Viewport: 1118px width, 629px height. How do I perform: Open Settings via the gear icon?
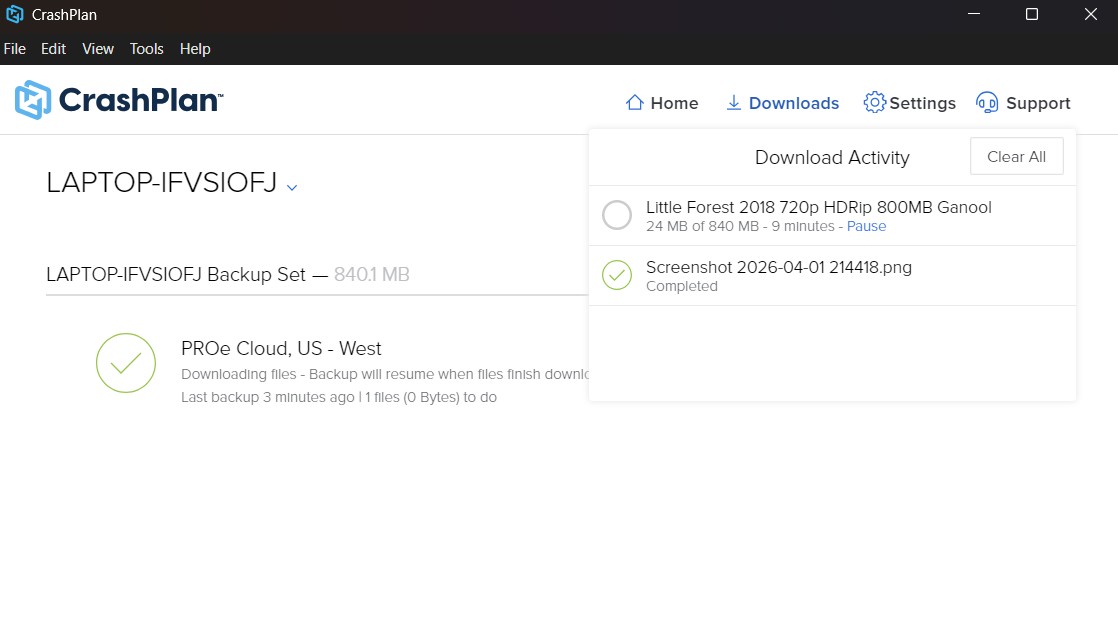[x=874, y=102]
